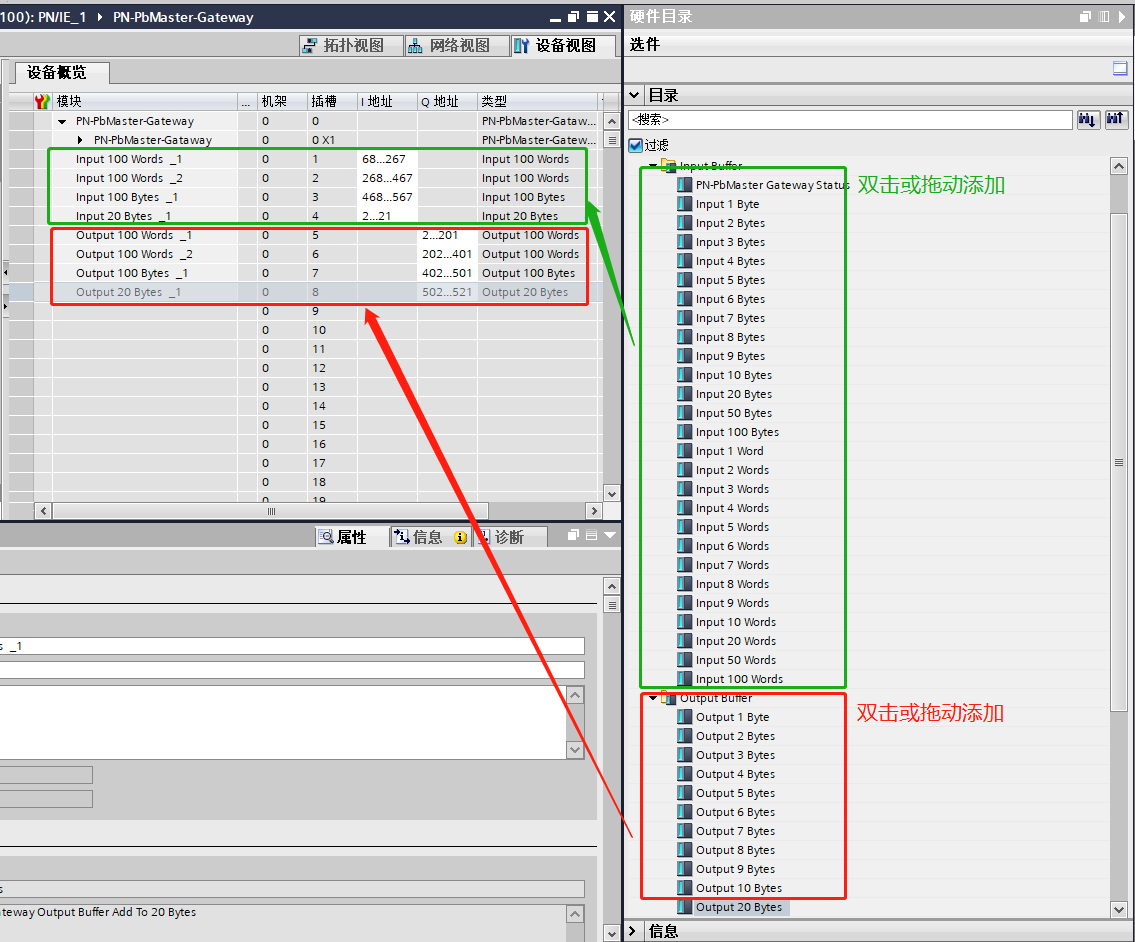Select the Output 2 Bytes module icon
Image resolution: width=1135 pixels, height=942 pixels.
[685, 736]
